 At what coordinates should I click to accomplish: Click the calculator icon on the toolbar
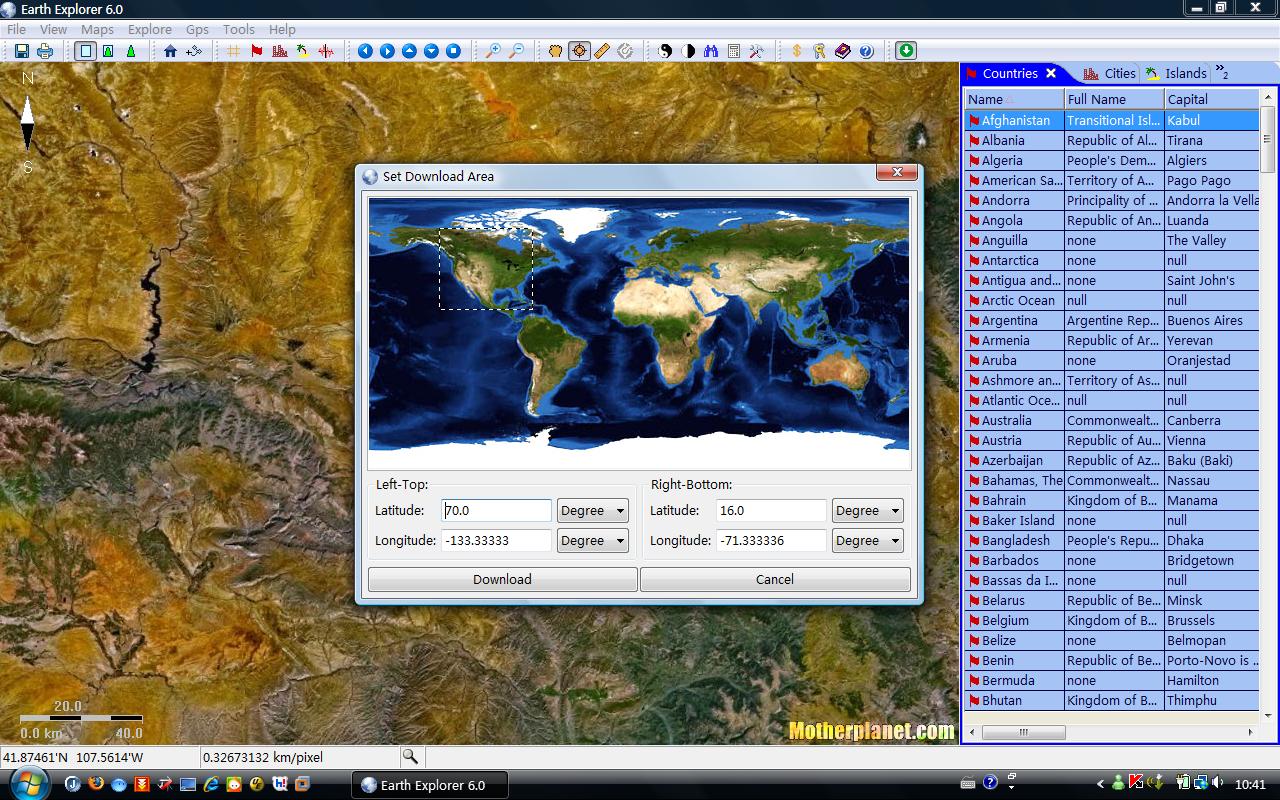coord(734,51)
